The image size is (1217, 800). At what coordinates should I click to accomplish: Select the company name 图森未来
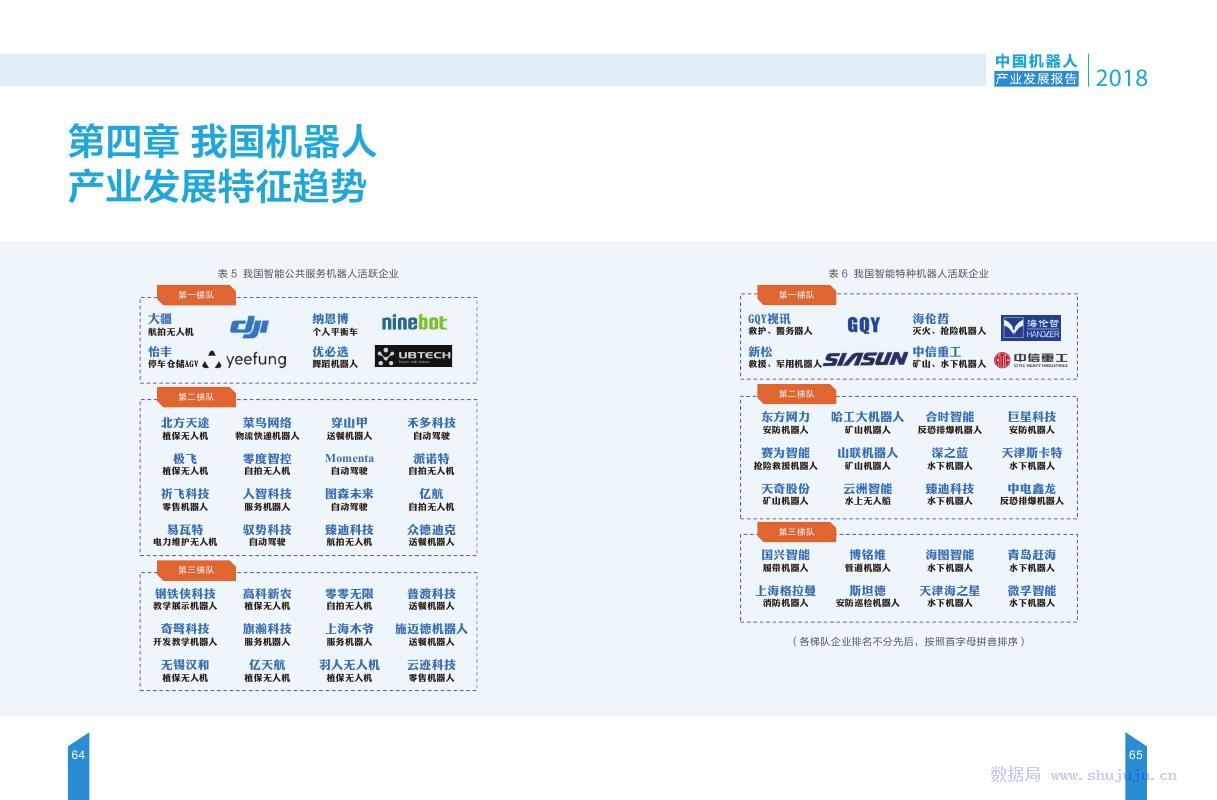click(x=349, y=494)
